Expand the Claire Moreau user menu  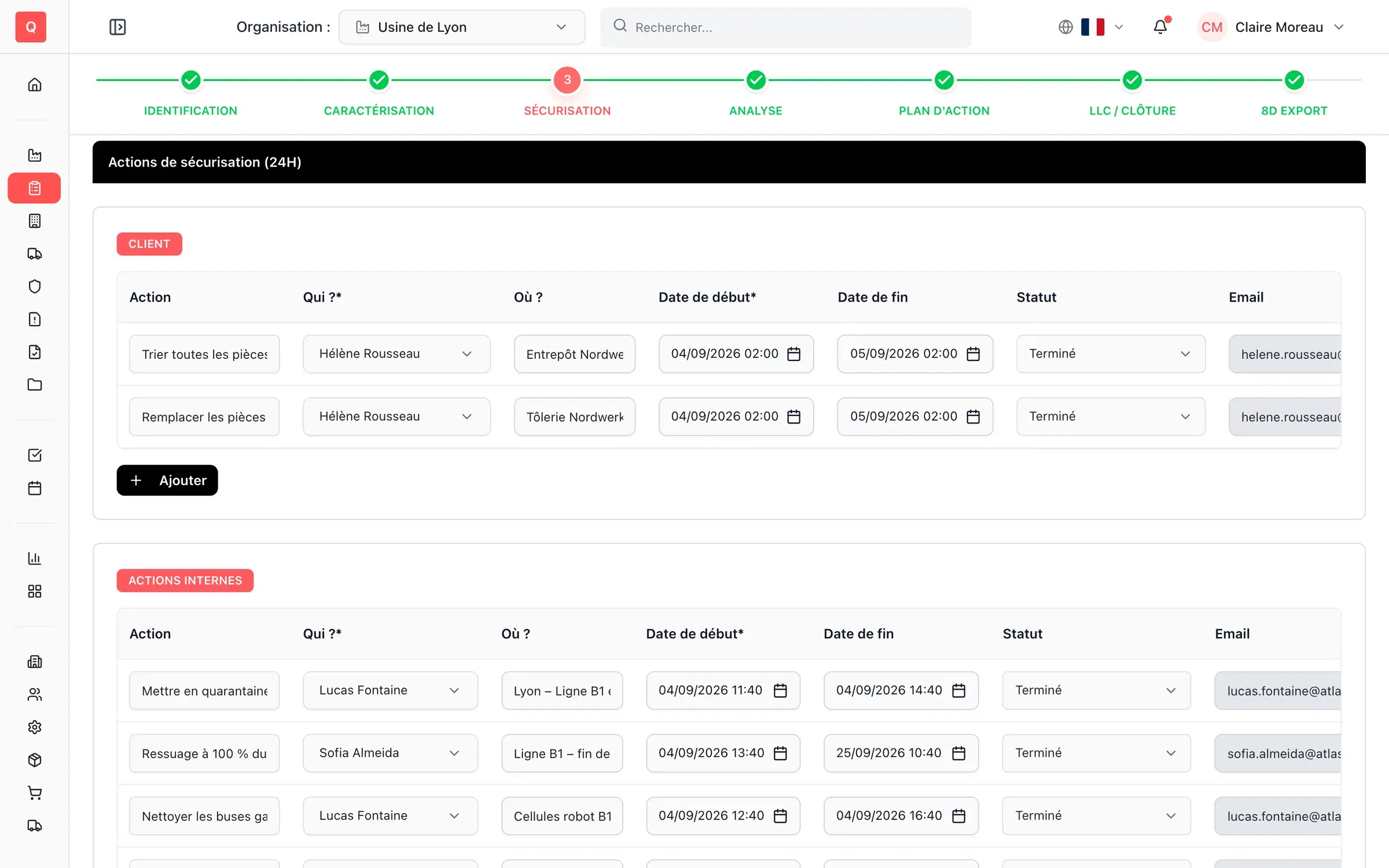pos(1270,27)
